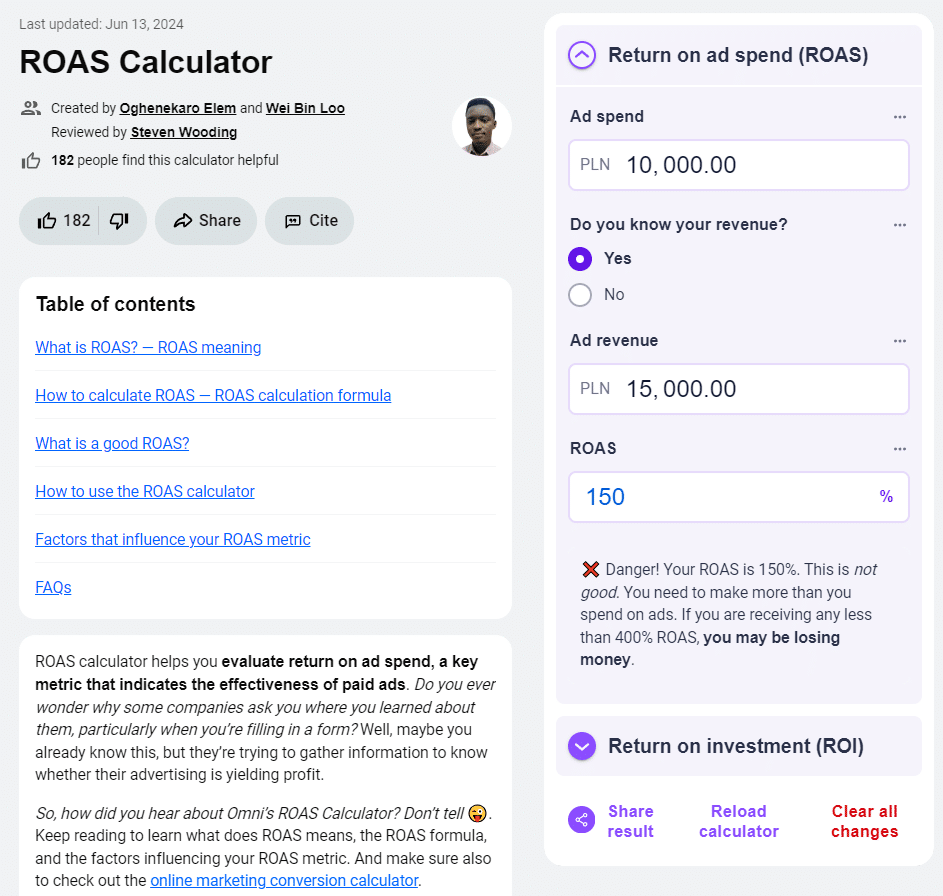943x896 pixels.
Task: Click the author profile photo
Action: coord(482,127)
